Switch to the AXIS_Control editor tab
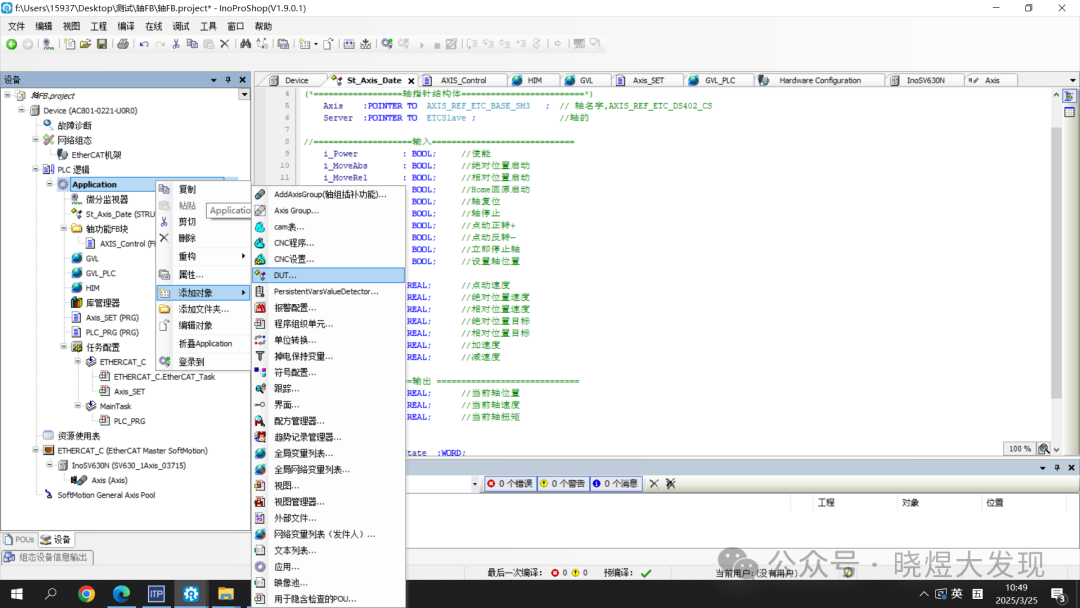 coord(461,80)
